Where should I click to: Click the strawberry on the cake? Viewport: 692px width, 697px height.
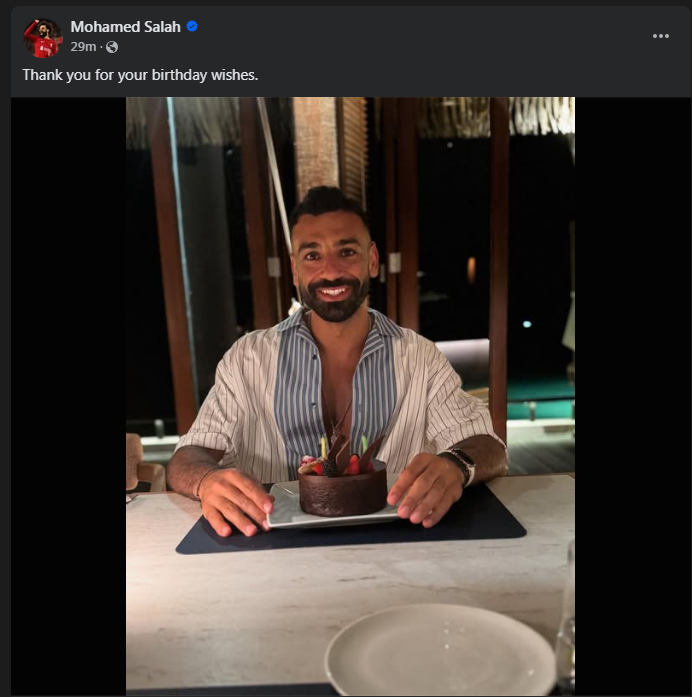pos(353,464)
